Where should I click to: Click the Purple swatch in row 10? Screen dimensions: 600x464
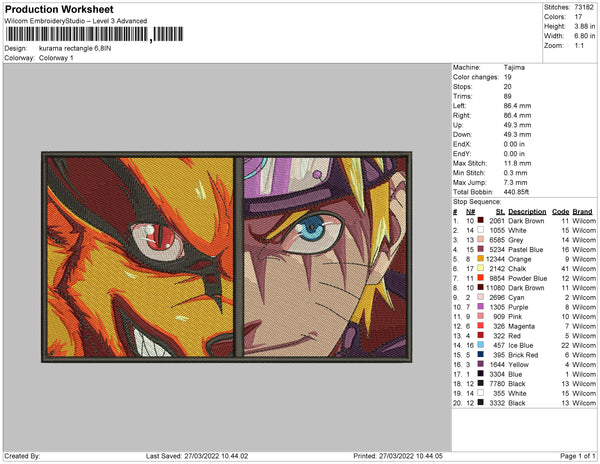(480, 306)
